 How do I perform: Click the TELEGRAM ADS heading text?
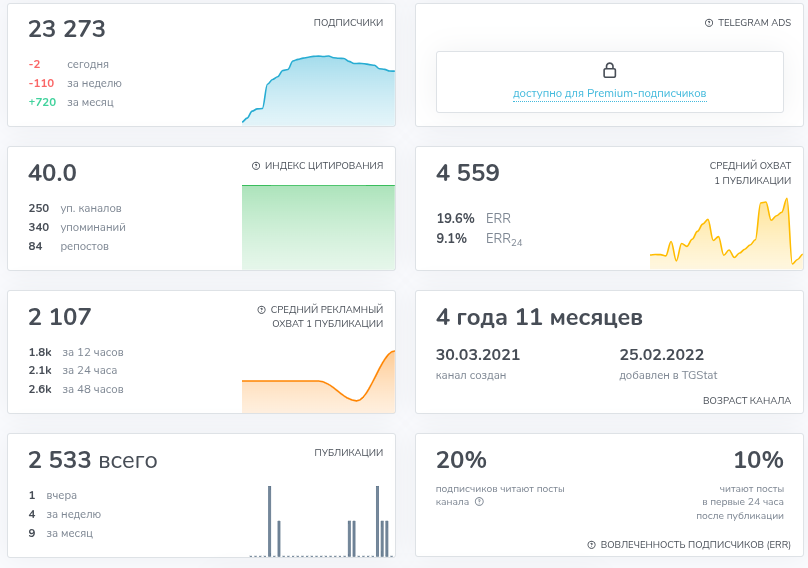click(x=754, y=23)
